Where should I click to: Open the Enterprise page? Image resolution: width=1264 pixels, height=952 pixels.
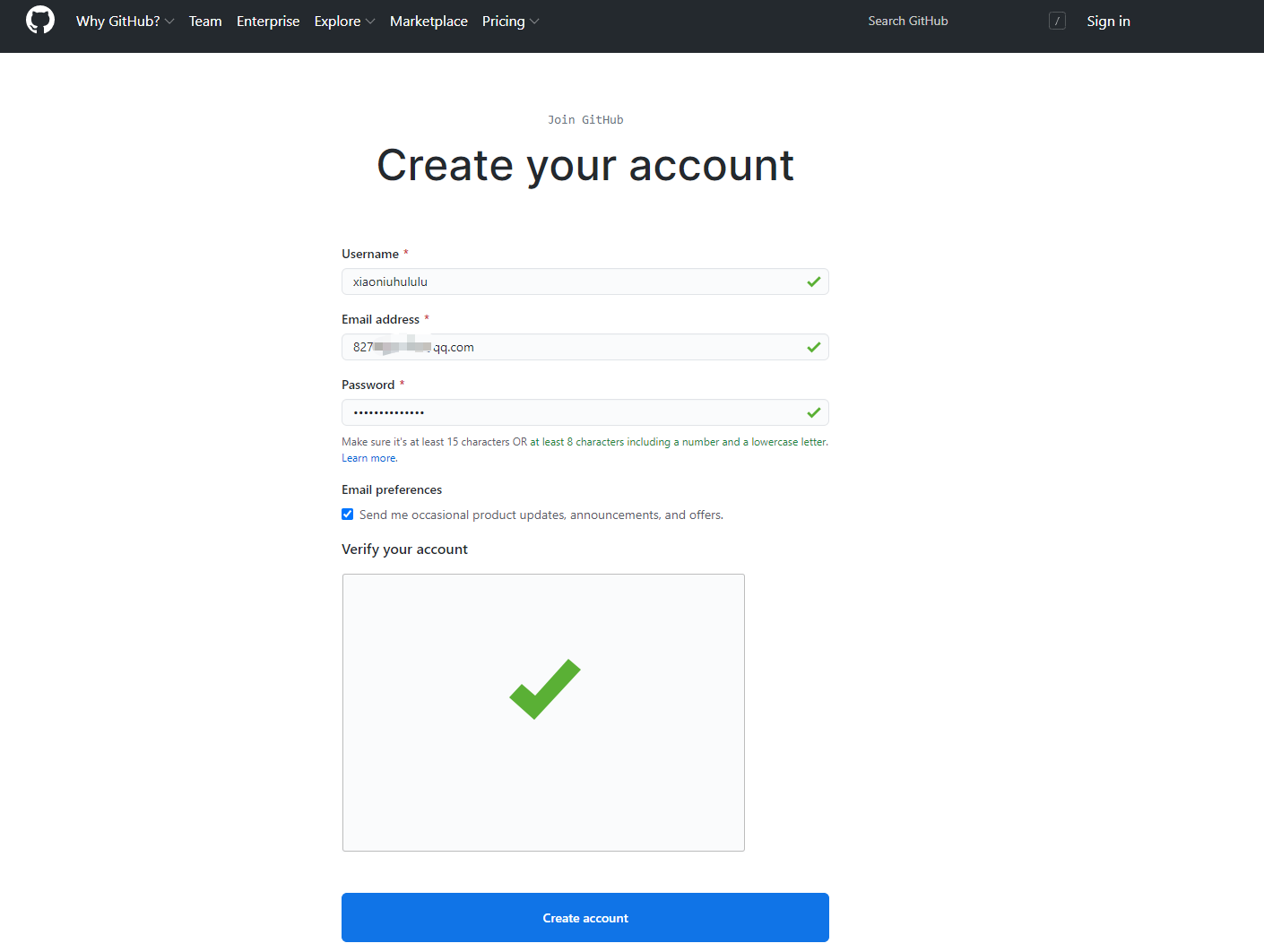coord(268,21)
